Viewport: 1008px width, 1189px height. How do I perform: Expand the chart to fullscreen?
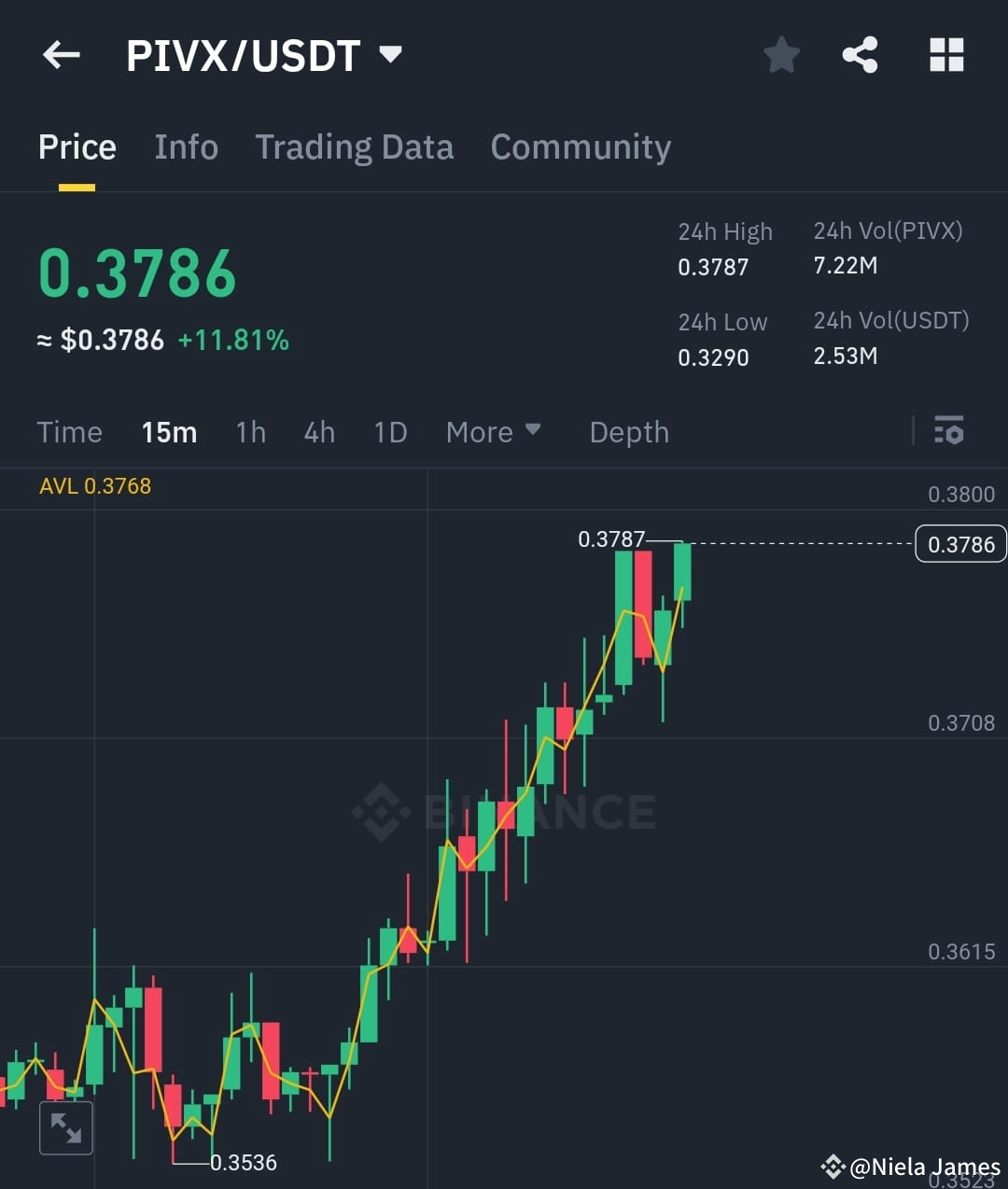pos(65,1127)
